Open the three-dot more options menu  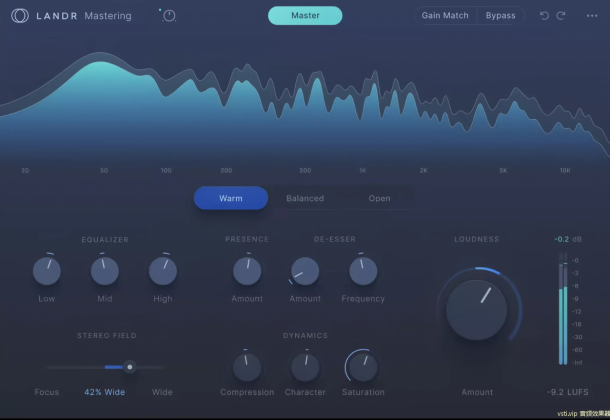592,16
